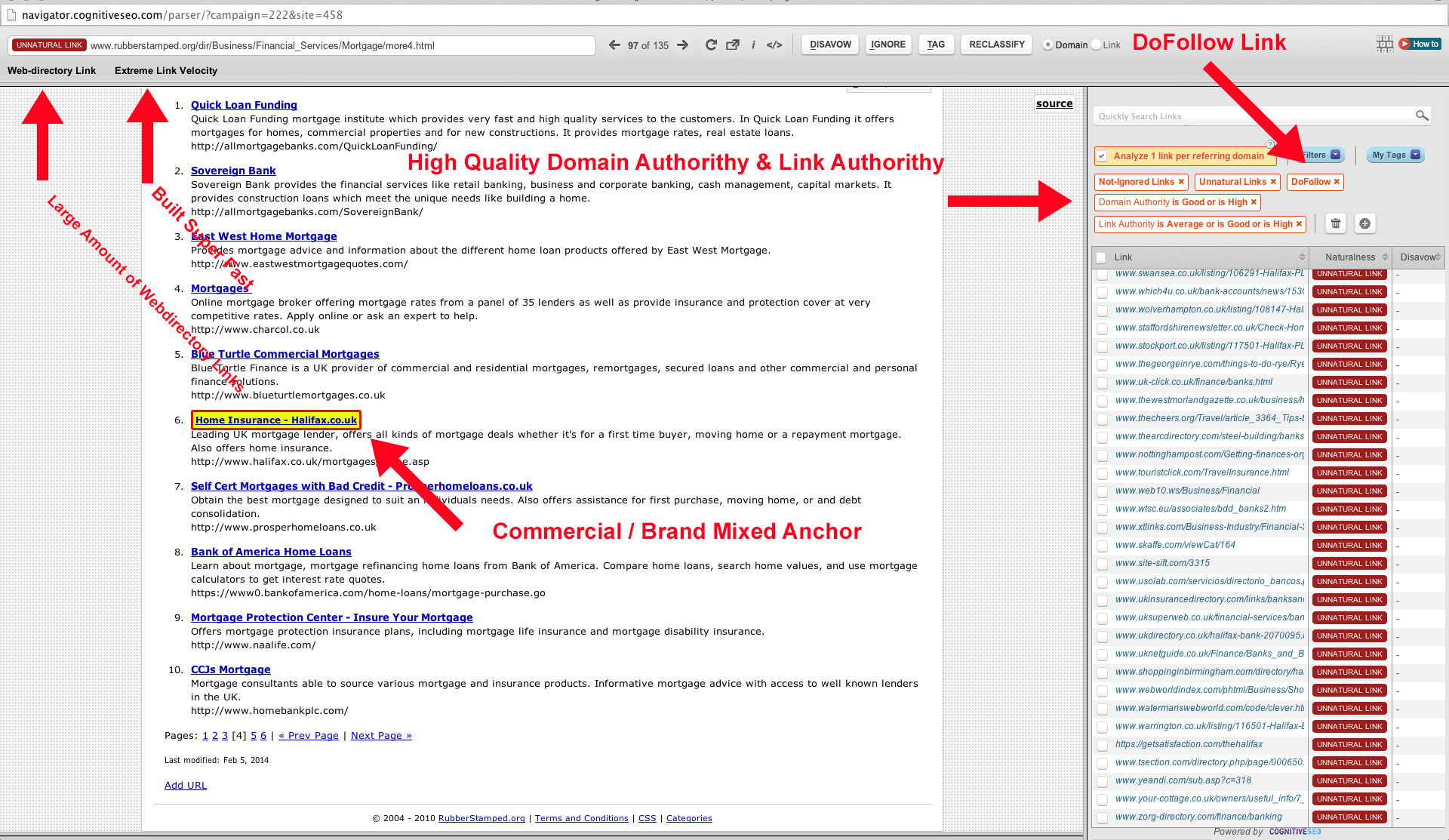Open the Categories footer link
The height and width of the screenshot is (840, 1449).
pos(689,818)
